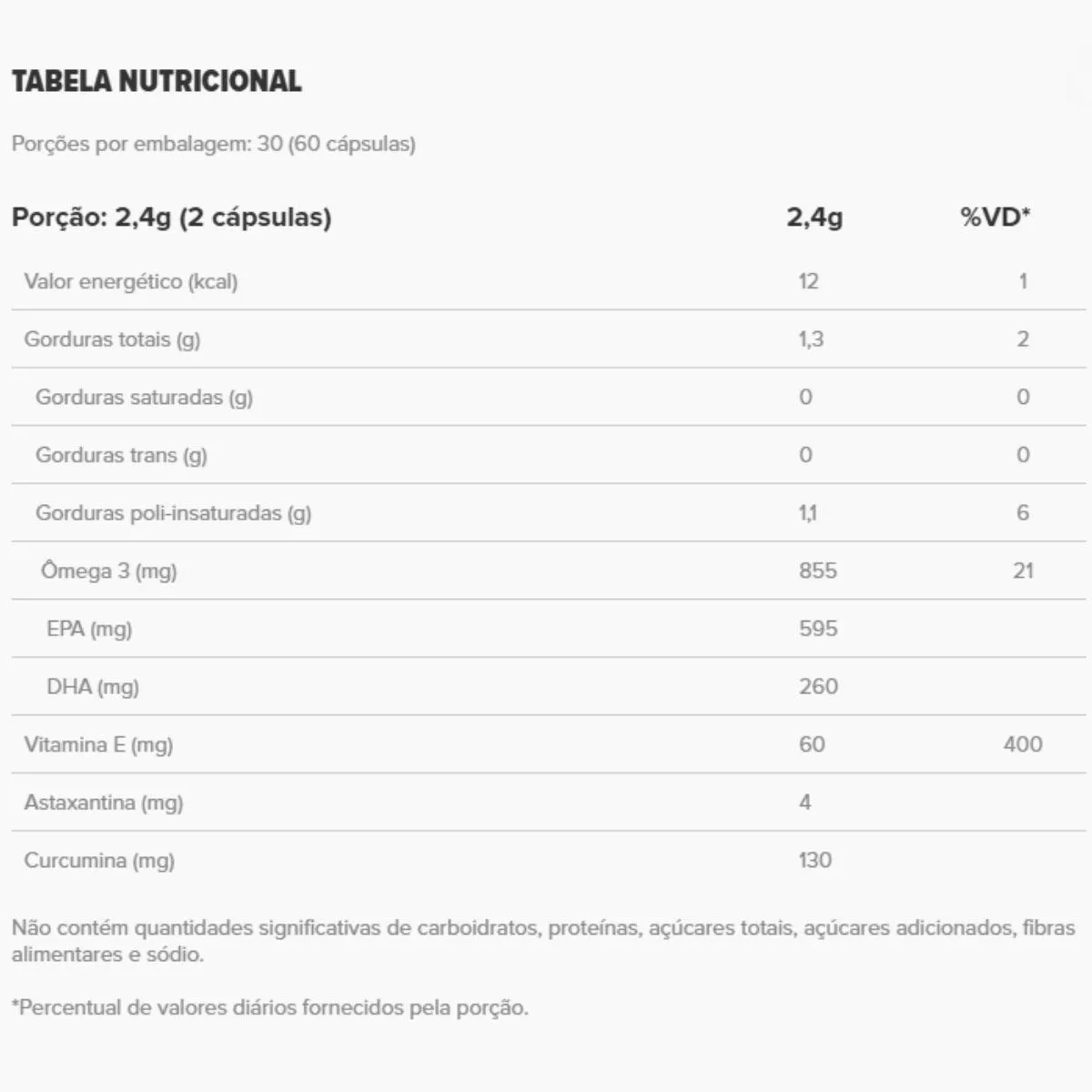Screen dimensions: 1092x1092
Task: Click the %VD* column header
Action: (x=995, y=217)
